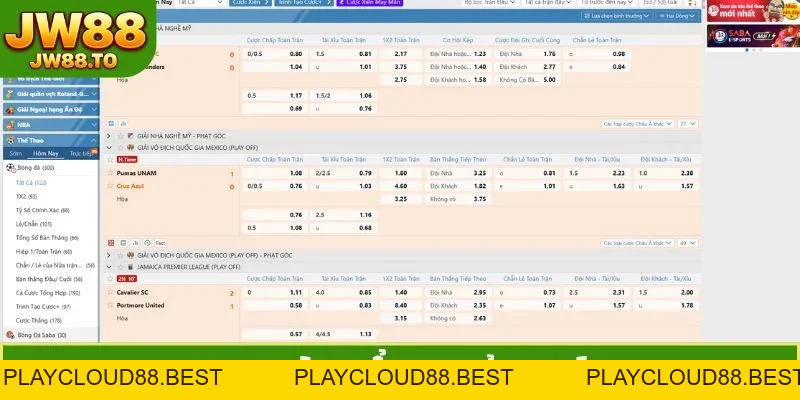Image resolution: width=800 pixels, height=400 pixels.
Task: Open the 27 more-markets dropdown
Action: click(688, 124)
